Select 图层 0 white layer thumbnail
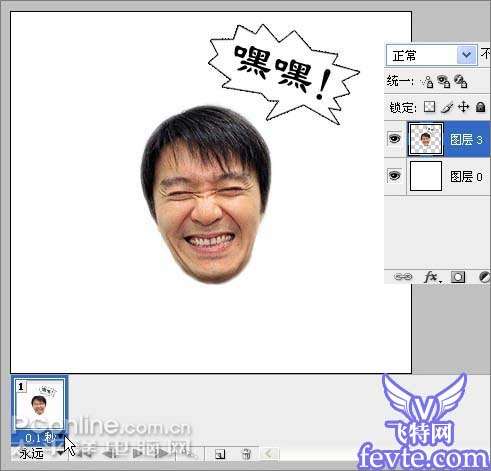Viewport: 491px width, 471px height. tap(426, 176)
